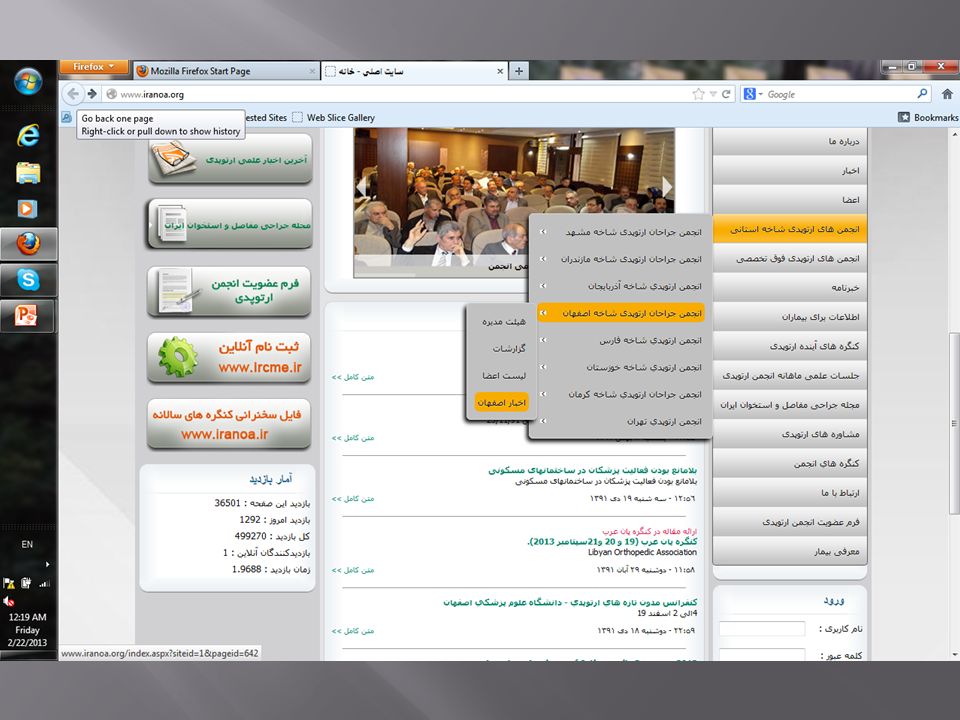Click the نام کاربری username field
The width and height of the screenshot is (960, 720).
click(762, 629)
